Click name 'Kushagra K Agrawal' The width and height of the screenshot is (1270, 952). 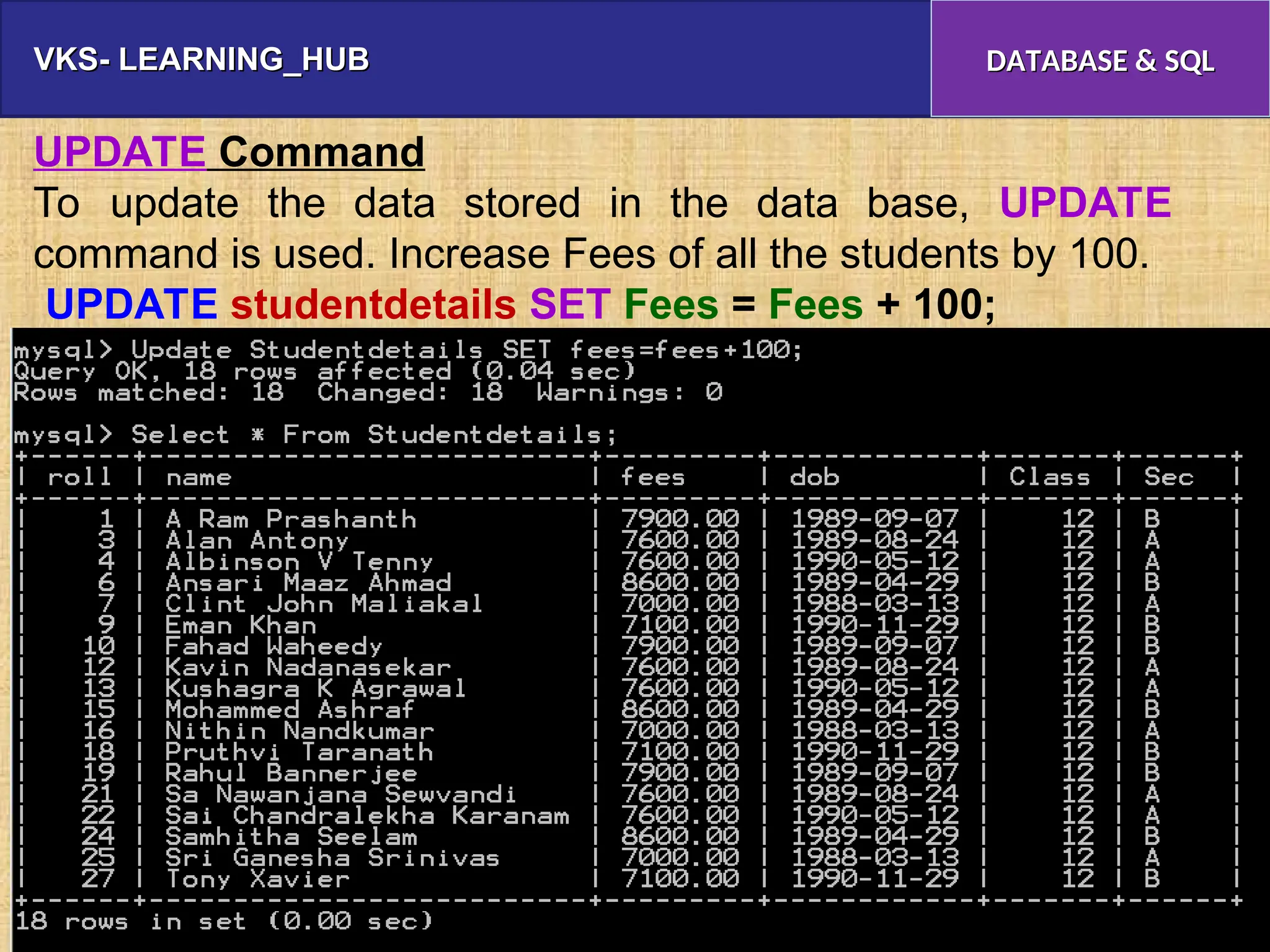pyautogui.click(x=316, y=689)
